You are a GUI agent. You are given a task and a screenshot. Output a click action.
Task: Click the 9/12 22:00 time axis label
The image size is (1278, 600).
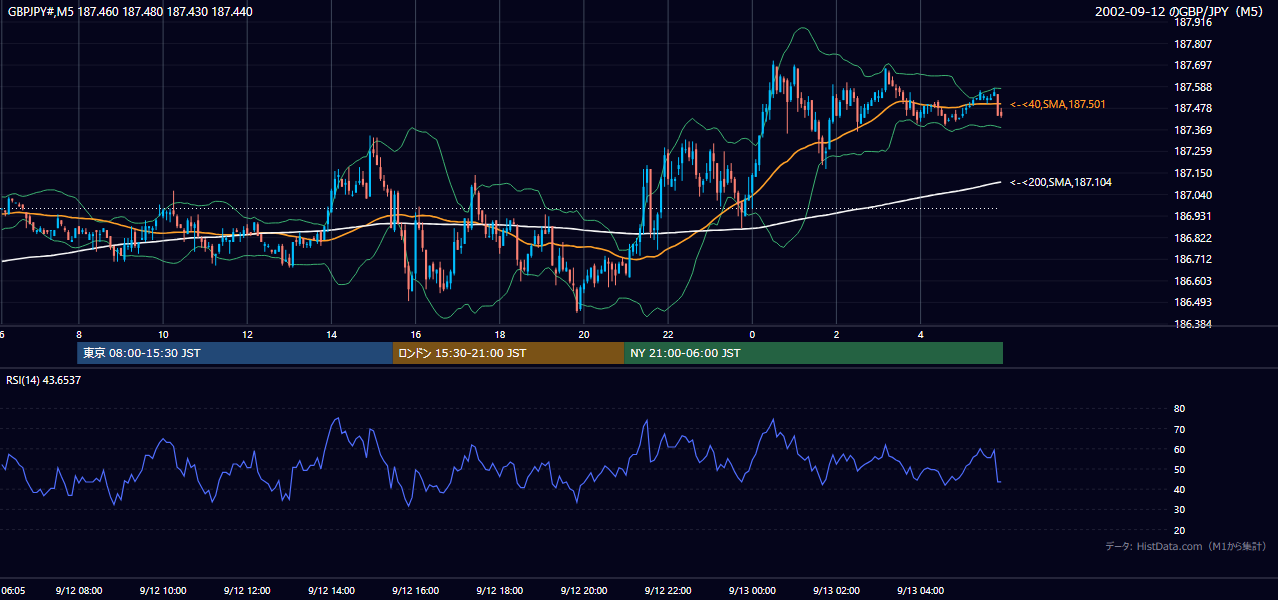pyautogui.click(x=669, y=591)
